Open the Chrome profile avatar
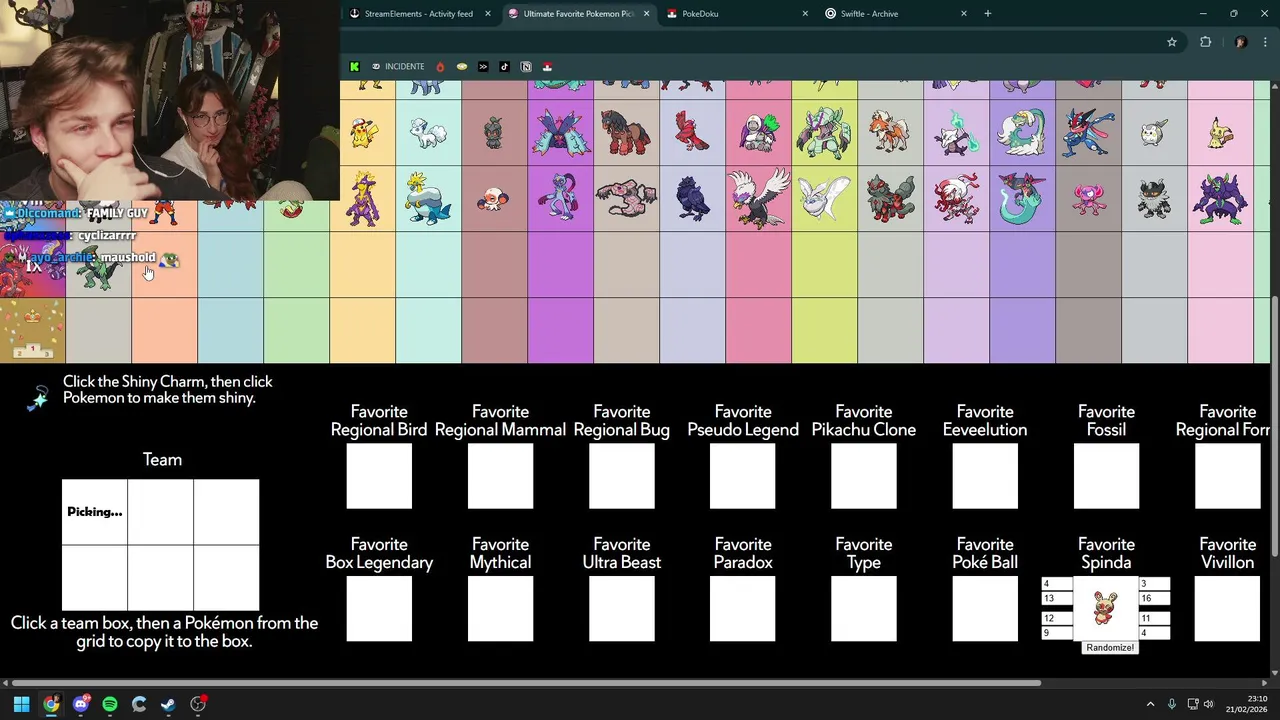The width and height of the screenshot is (1280, 720). tap(1241, 42)
